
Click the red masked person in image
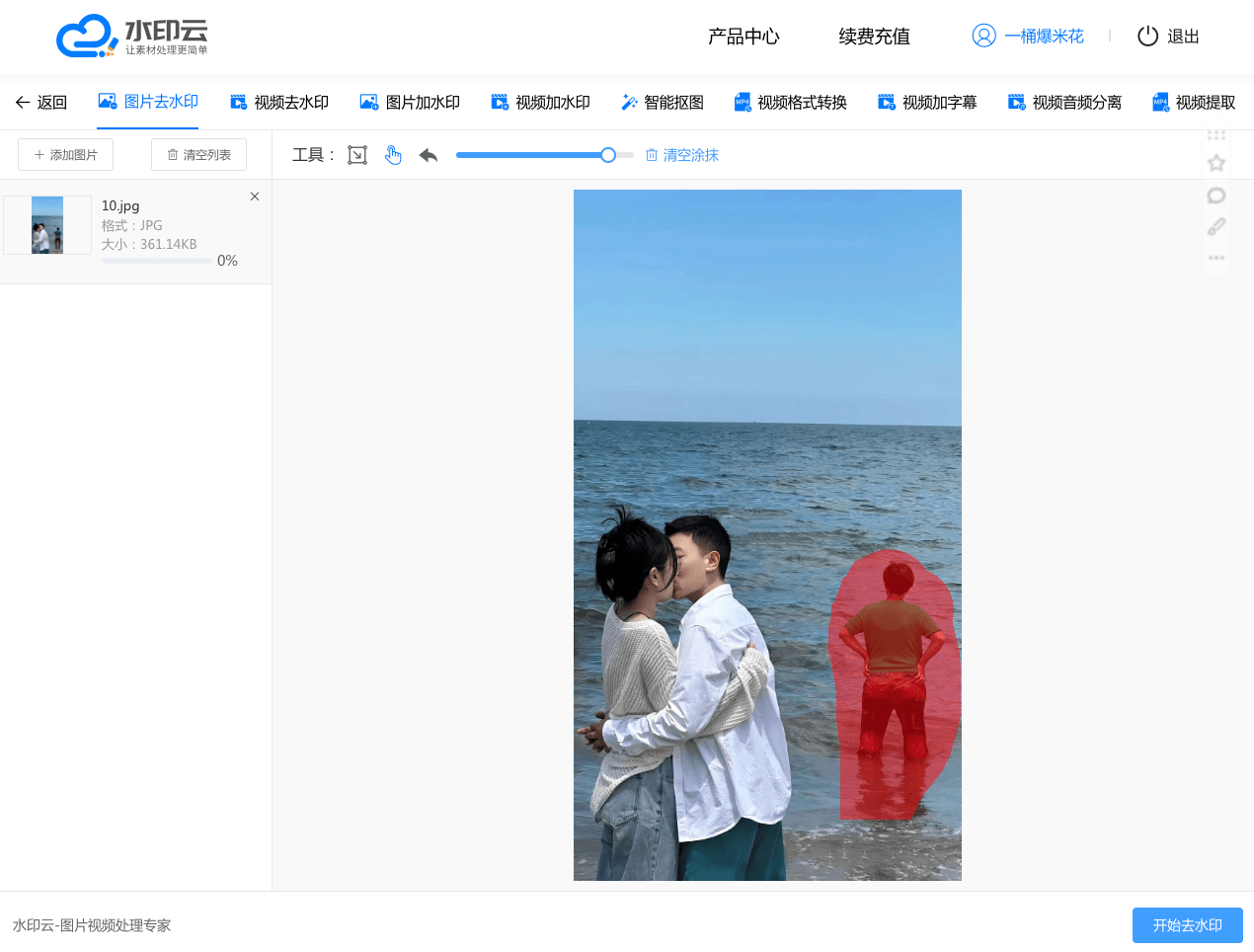(895, 684)
